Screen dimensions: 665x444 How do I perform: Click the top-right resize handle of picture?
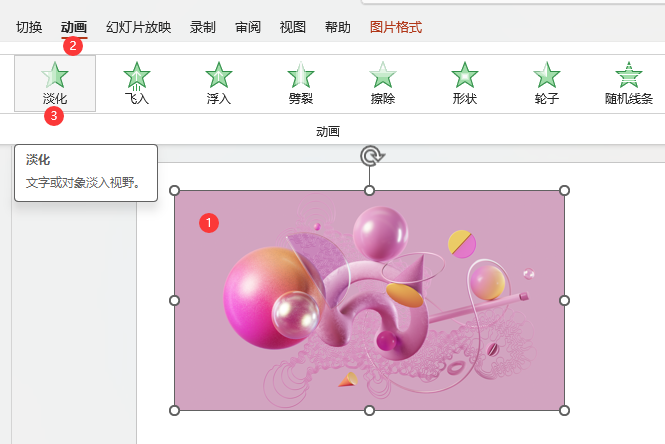pos(564,190)
